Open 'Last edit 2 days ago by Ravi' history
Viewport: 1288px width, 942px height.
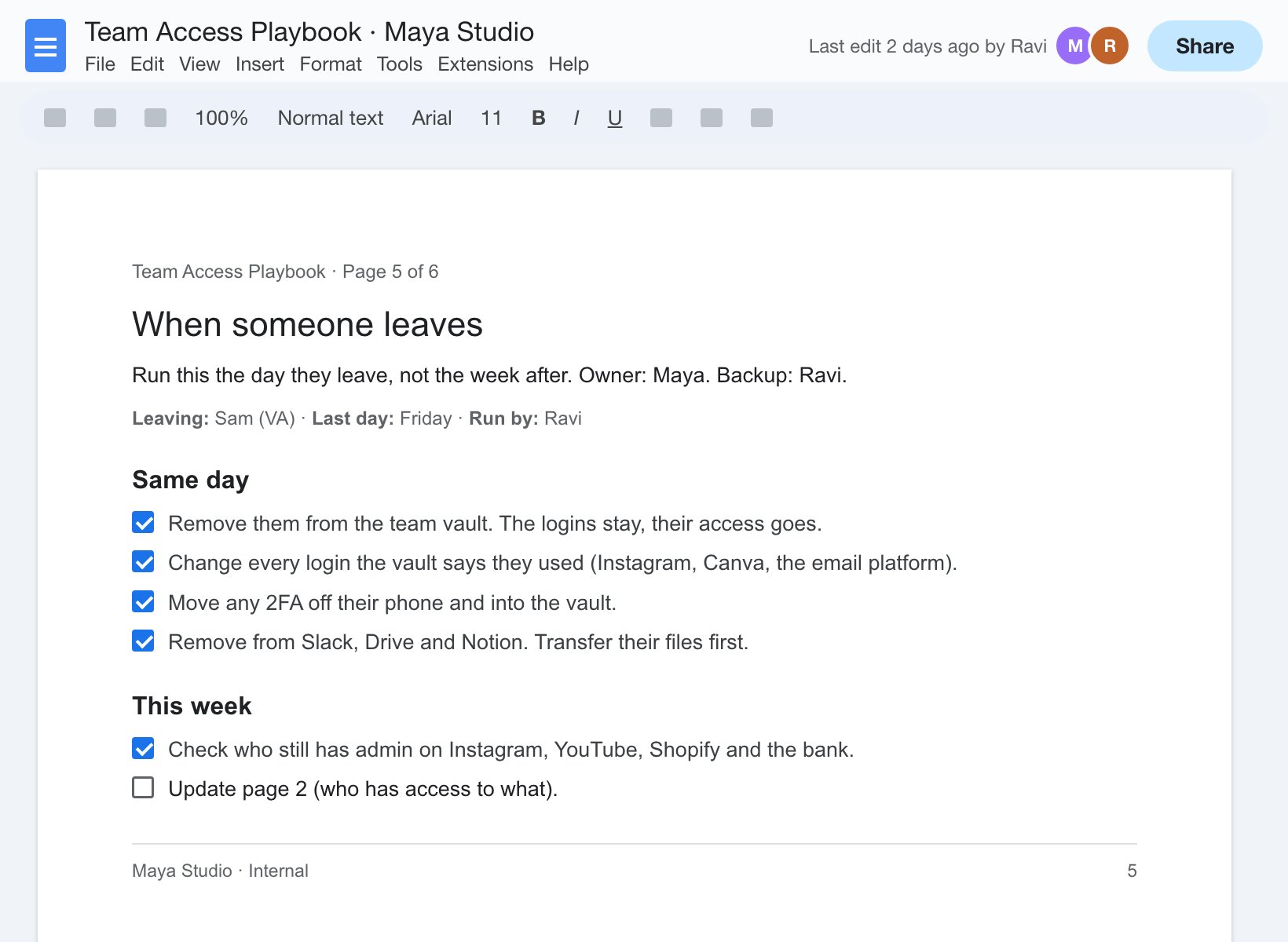(x=928, y=46)
